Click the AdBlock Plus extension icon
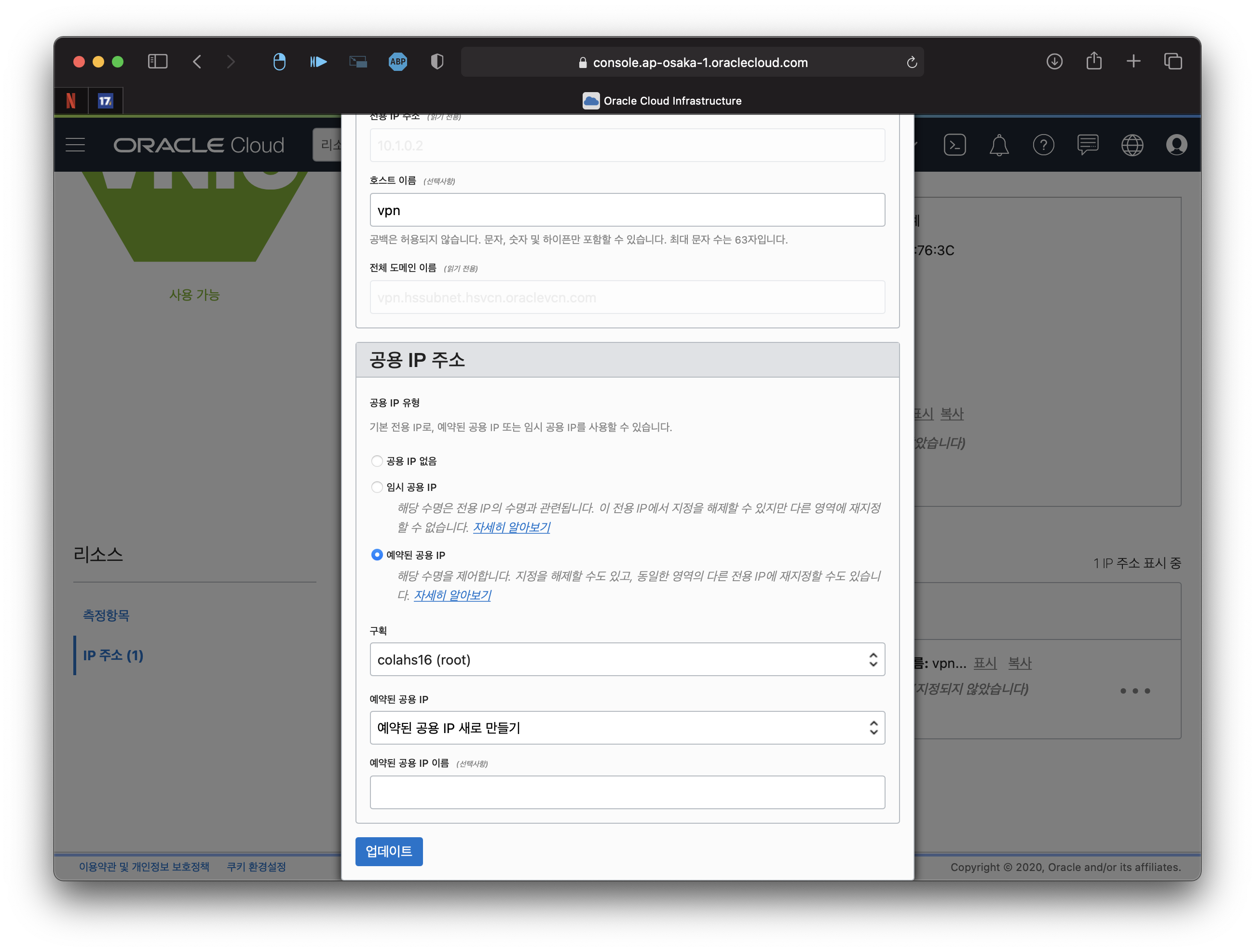The height and width of the screenshot is (952, 1255). [x=398, y=62]
